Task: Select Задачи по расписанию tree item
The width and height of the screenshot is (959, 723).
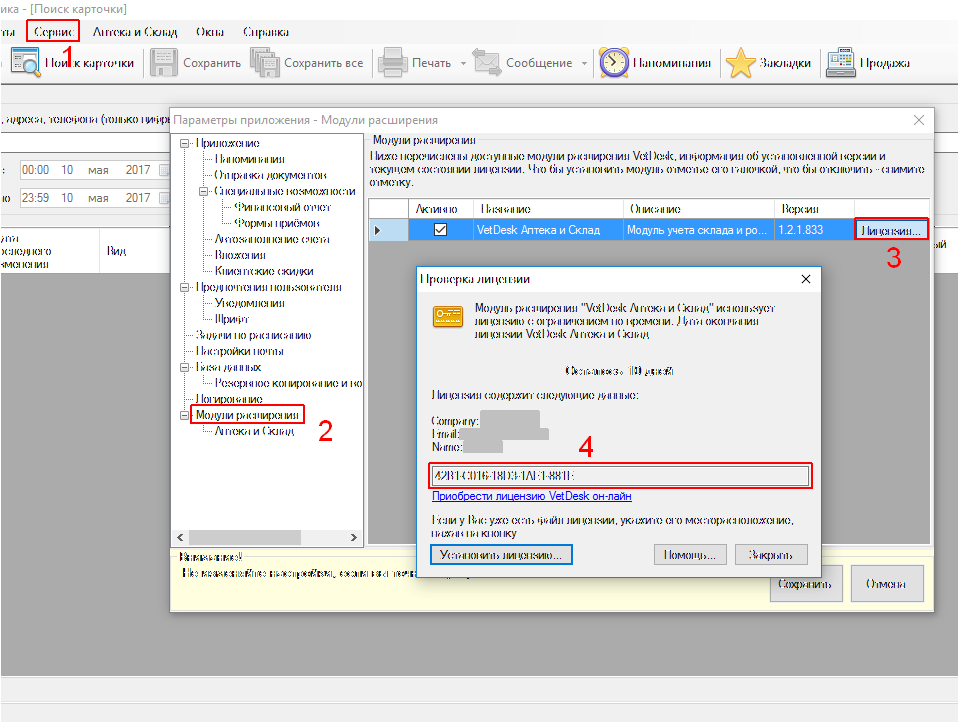Action: [253, 335]
